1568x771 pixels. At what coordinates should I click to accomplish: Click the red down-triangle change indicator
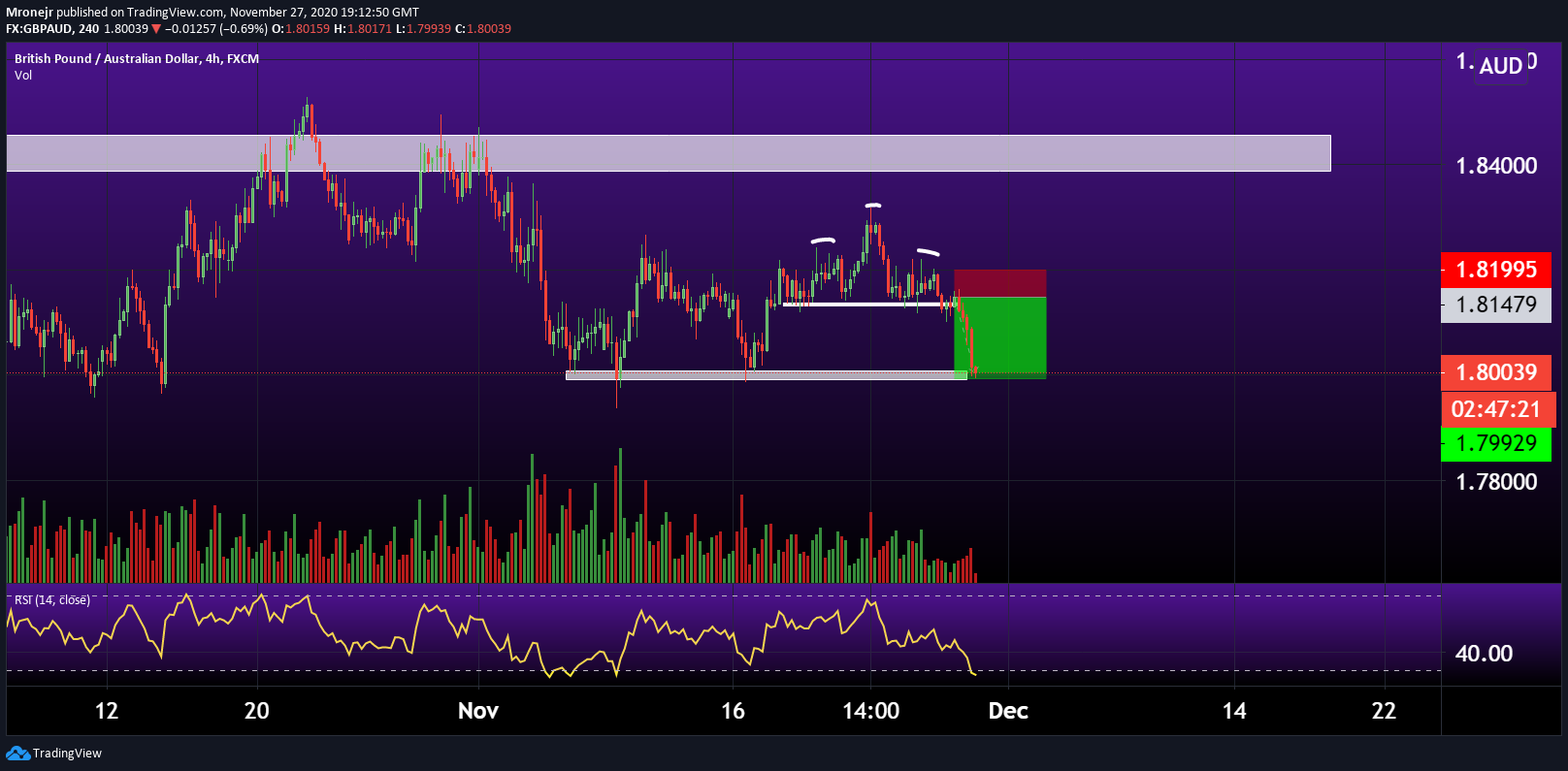(156, 29)
